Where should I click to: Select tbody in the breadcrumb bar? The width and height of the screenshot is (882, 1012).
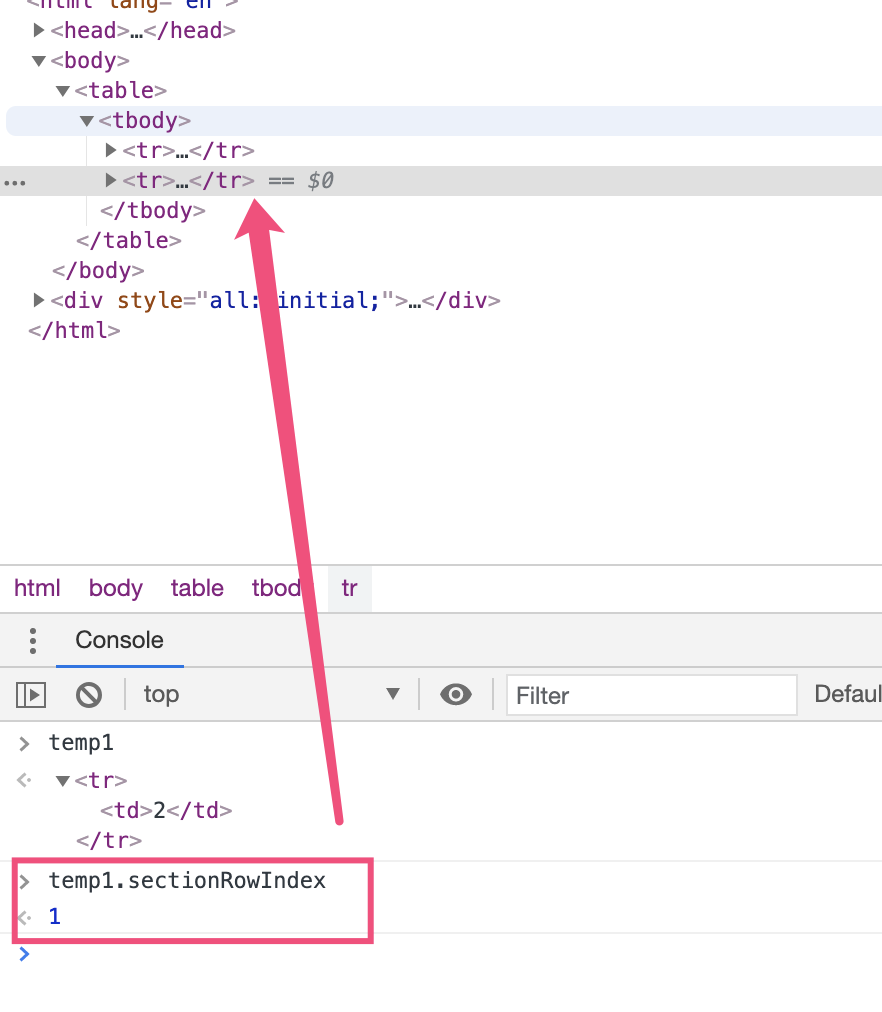(276, 589)
